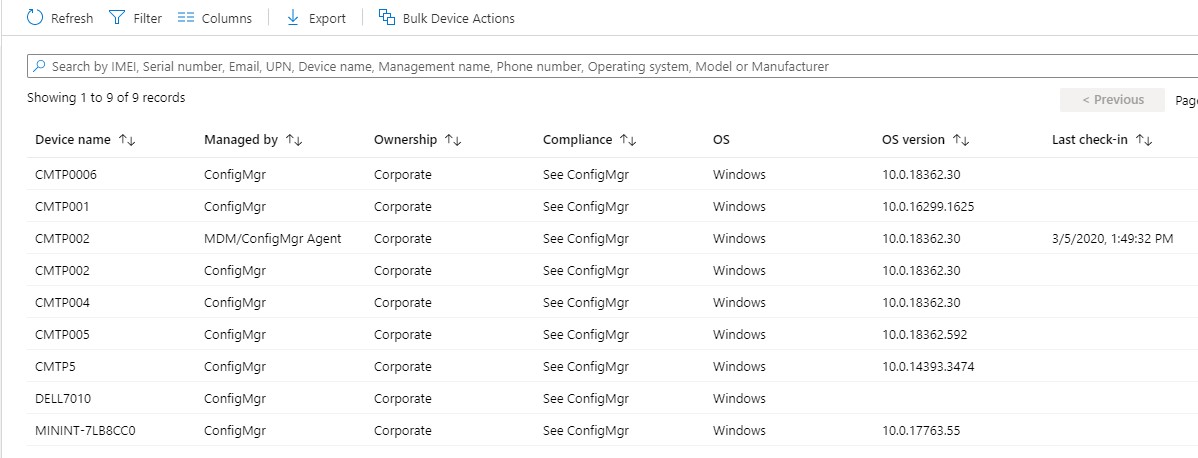Open device CMTP001
This screenshot has width=1198, height=458.
(x=63, y=207)
